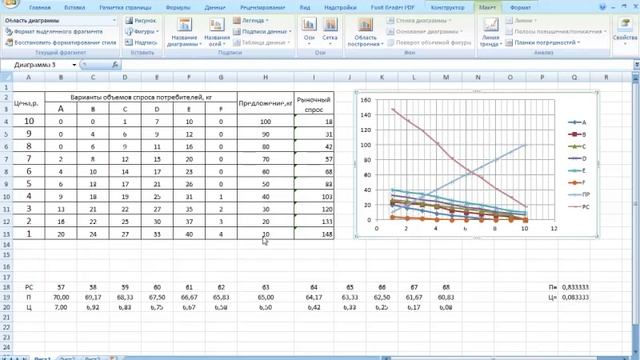
Task: Open the Формулы ribbon tab
Action: (x=178, y=7)
